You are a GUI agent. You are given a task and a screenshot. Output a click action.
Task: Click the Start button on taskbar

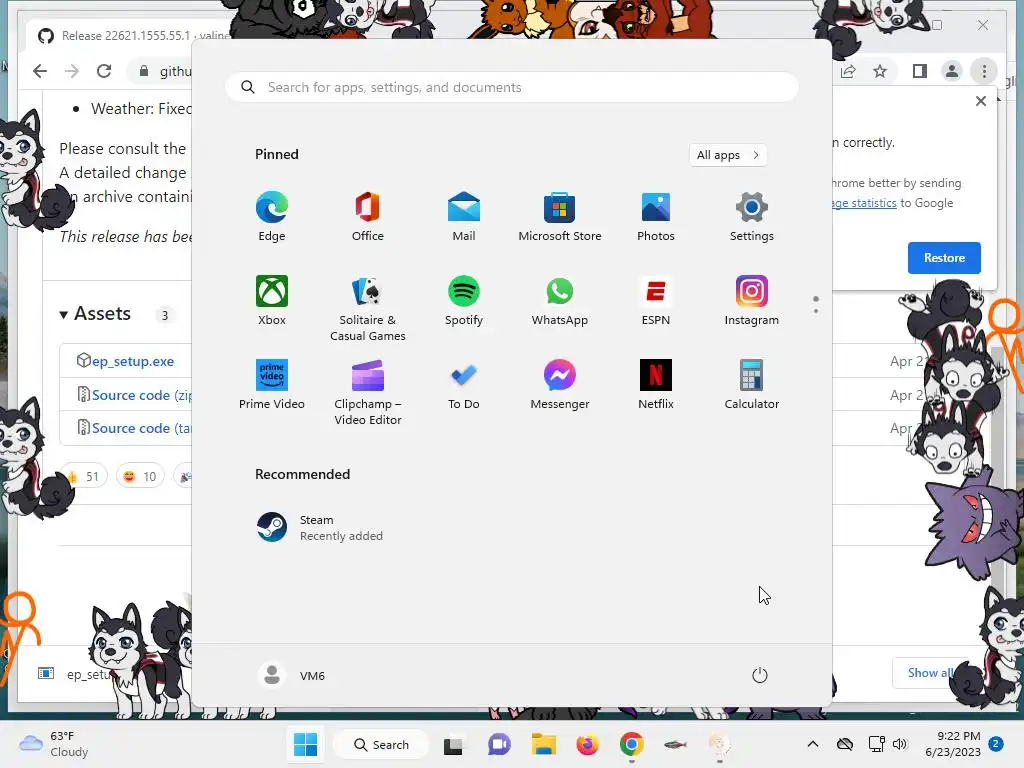[x=305, y=744]
